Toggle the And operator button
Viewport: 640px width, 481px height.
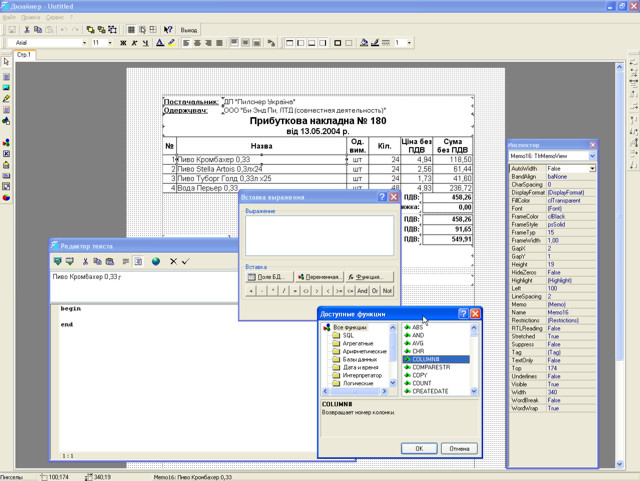click(362, 290)
